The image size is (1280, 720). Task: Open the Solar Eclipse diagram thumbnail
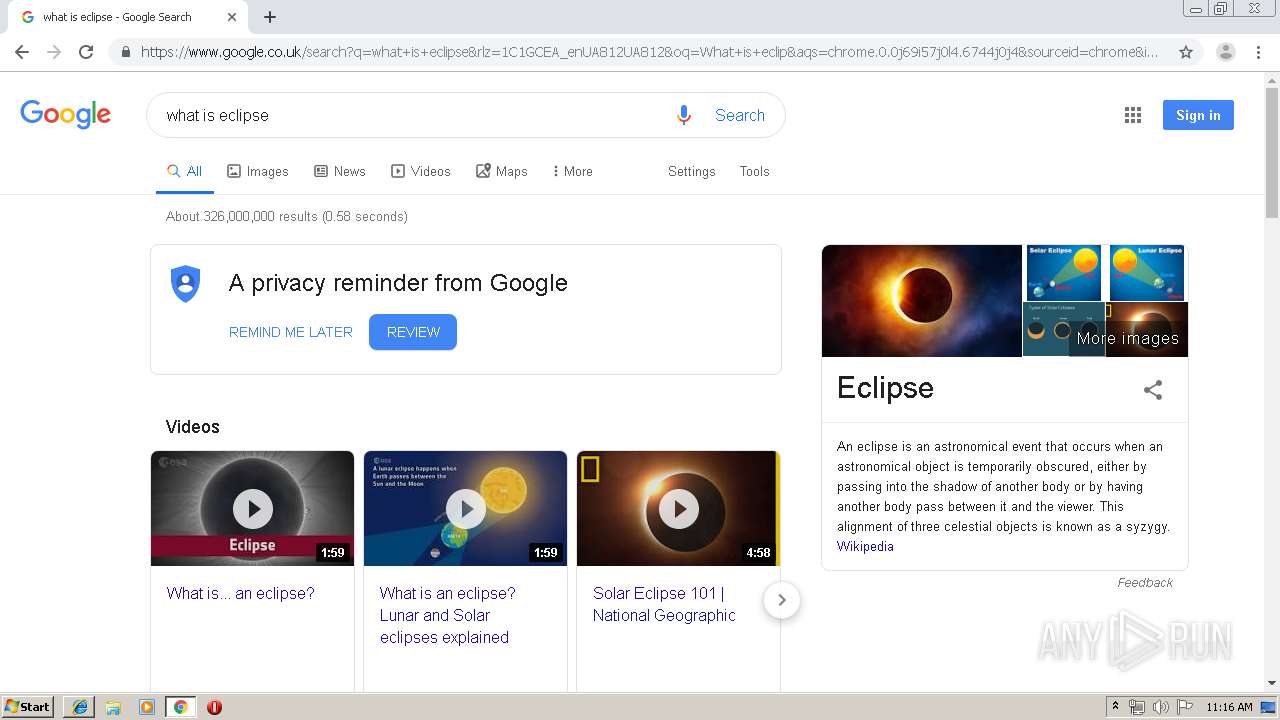tap(1064, 272)
